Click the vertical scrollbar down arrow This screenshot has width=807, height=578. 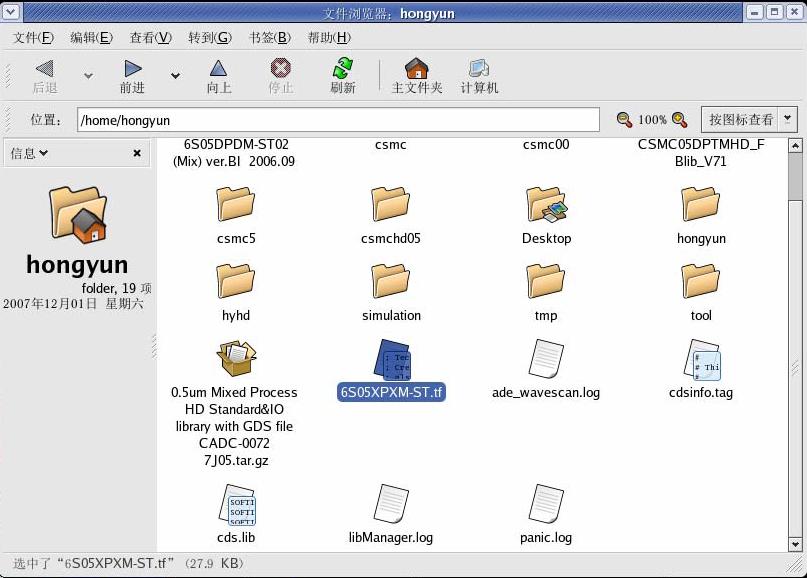(795, 545)
